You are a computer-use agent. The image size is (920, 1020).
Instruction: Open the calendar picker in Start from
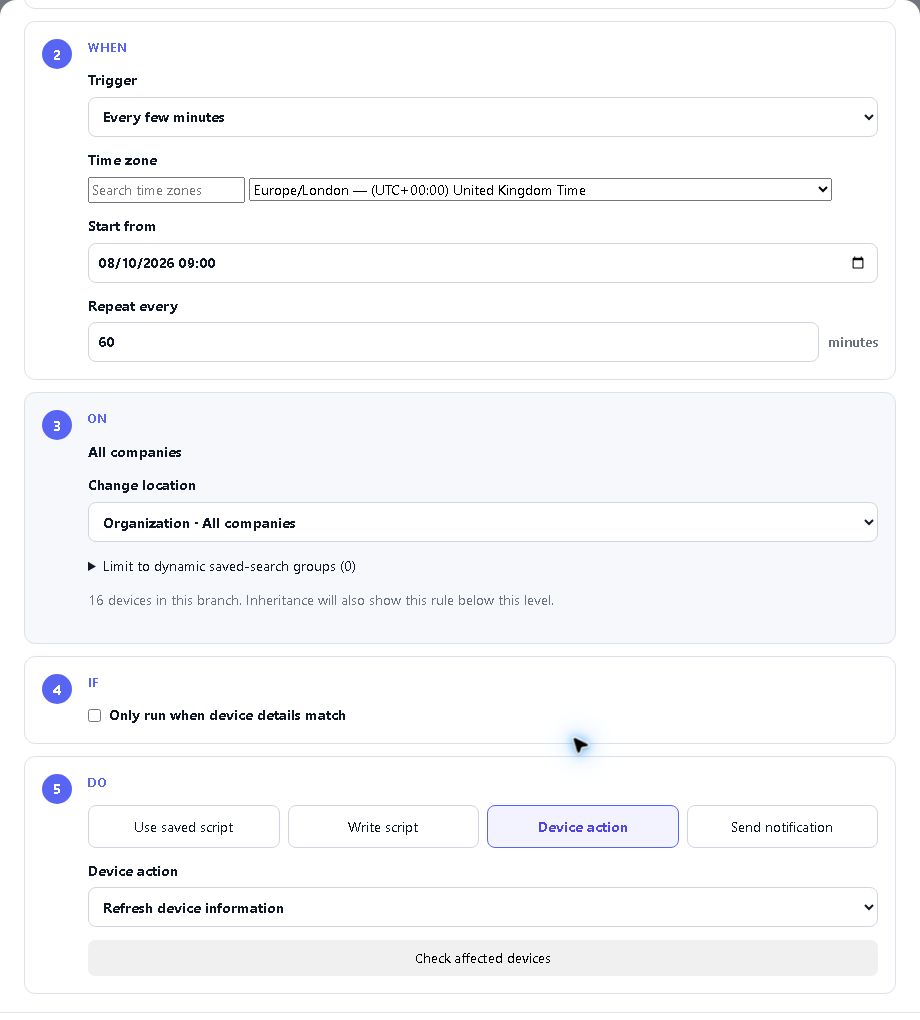click(858, 263)
